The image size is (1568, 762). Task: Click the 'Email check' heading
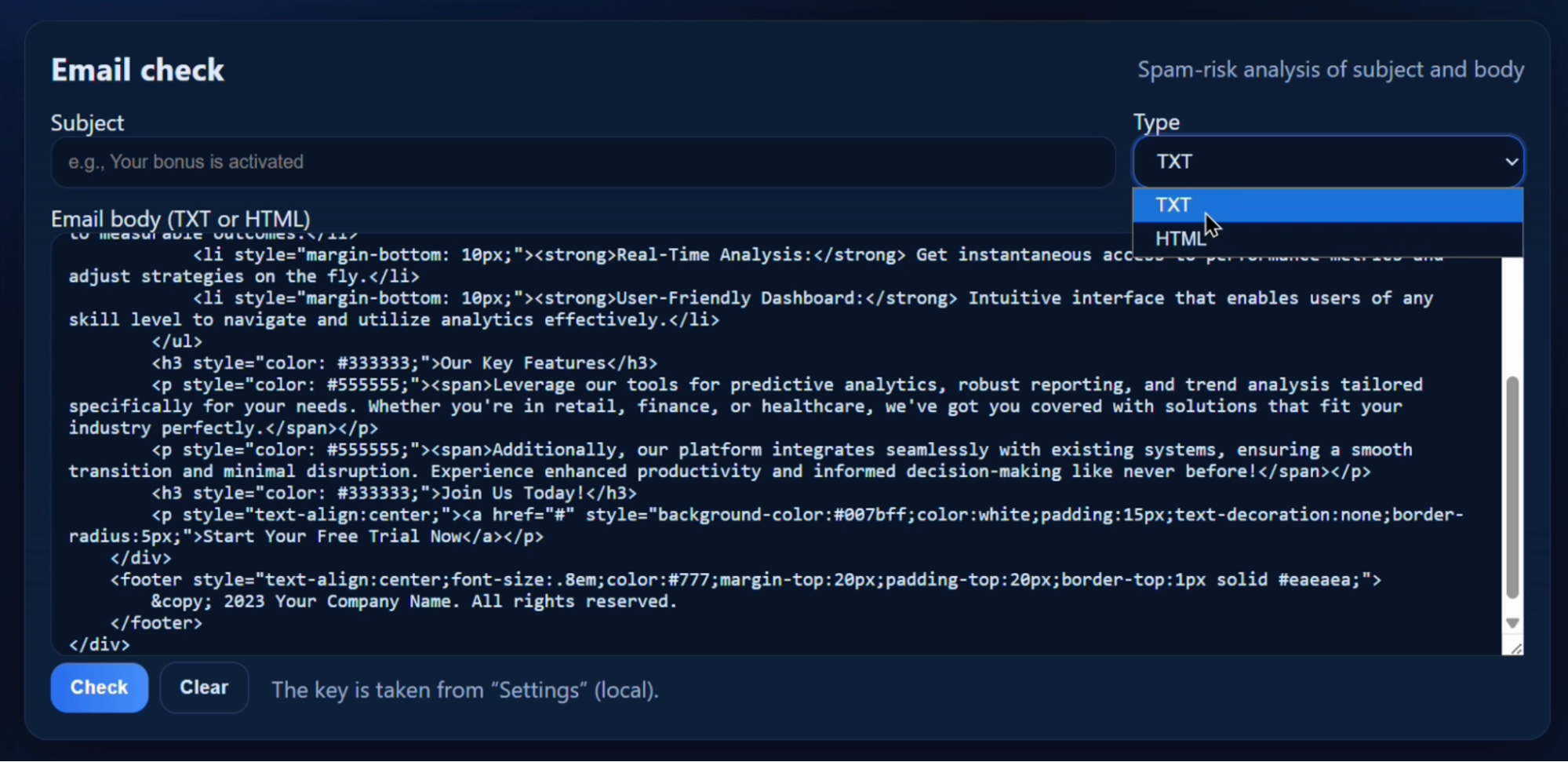pyautogui.click(x=137, y=71)
